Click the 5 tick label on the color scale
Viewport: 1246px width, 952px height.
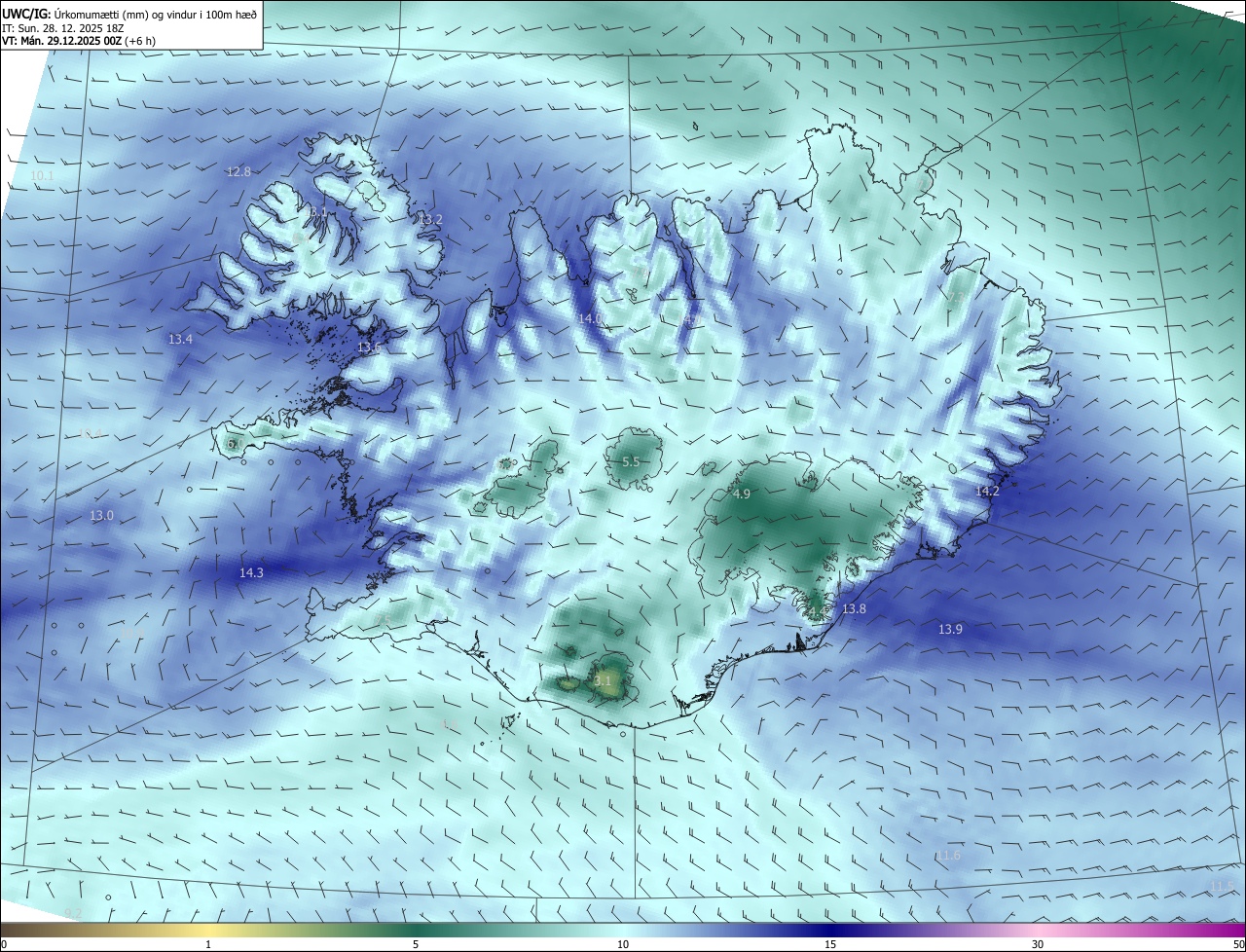point(416,944)
